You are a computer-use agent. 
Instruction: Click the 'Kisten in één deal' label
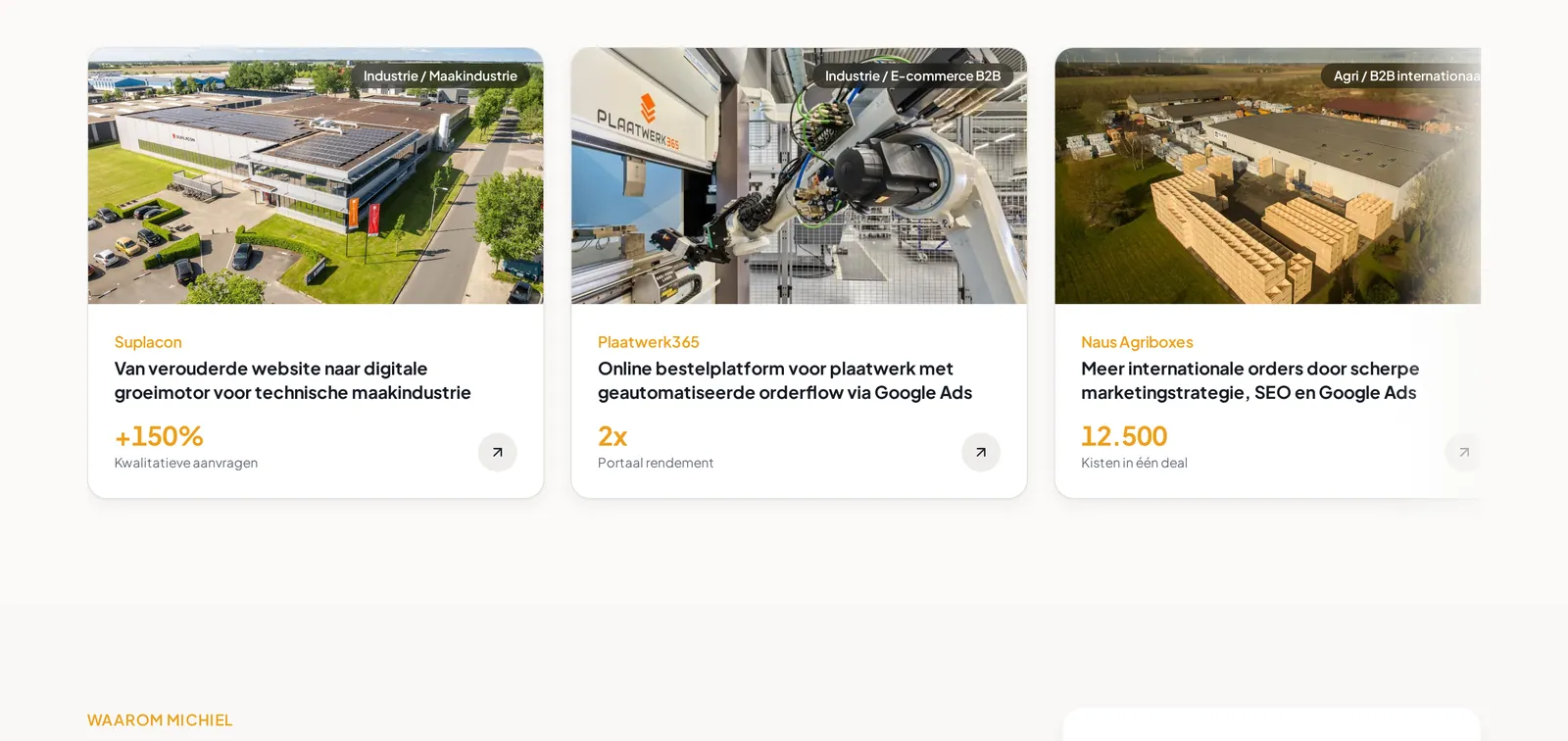click(1134, 463)
